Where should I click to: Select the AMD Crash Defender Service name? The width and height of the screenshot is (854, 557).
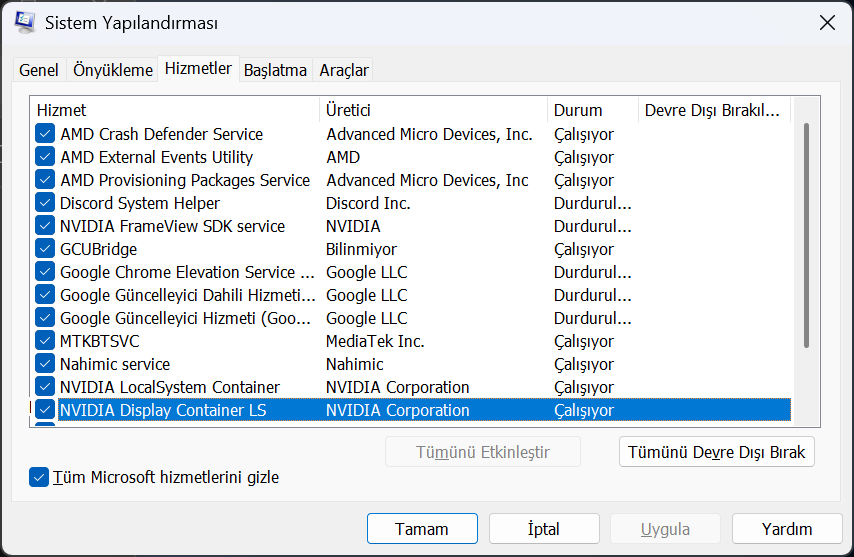click(x=162, y=134)
